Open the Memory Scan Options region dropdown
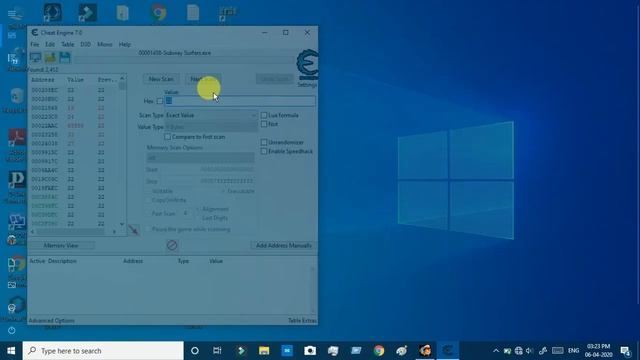Image resolution: width=640 pixels, height=360 pixels. 200,158
